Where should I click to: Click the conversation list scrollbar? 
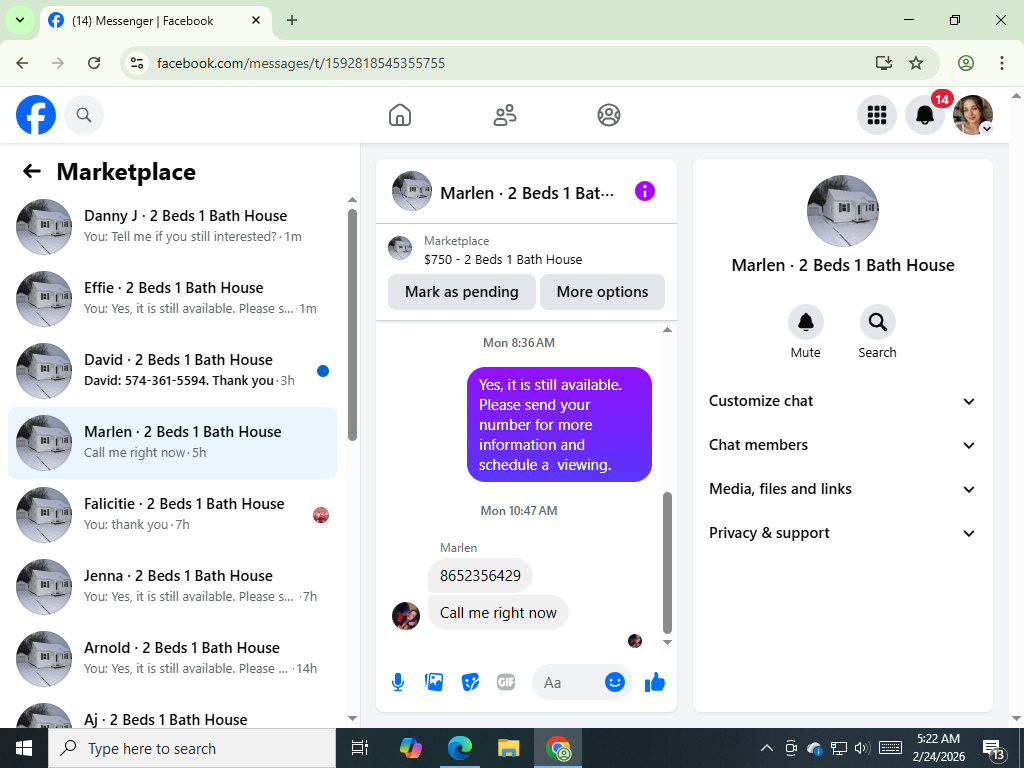click(353, 325)
